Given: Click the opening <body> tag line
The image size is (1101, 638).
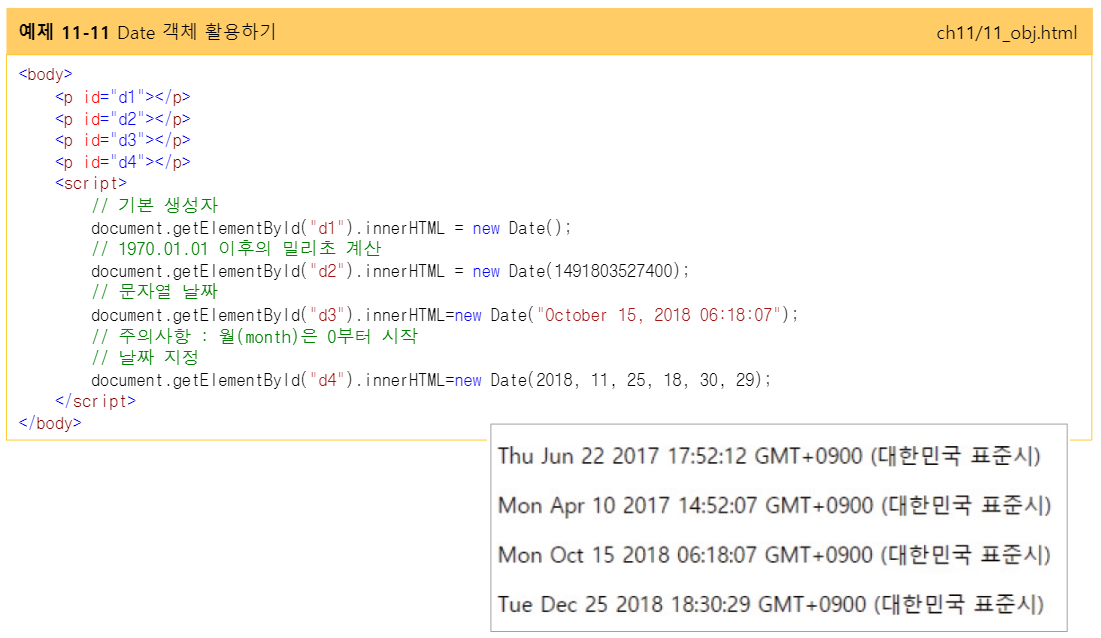Looking at the screenshot, I should pos(46,74).
